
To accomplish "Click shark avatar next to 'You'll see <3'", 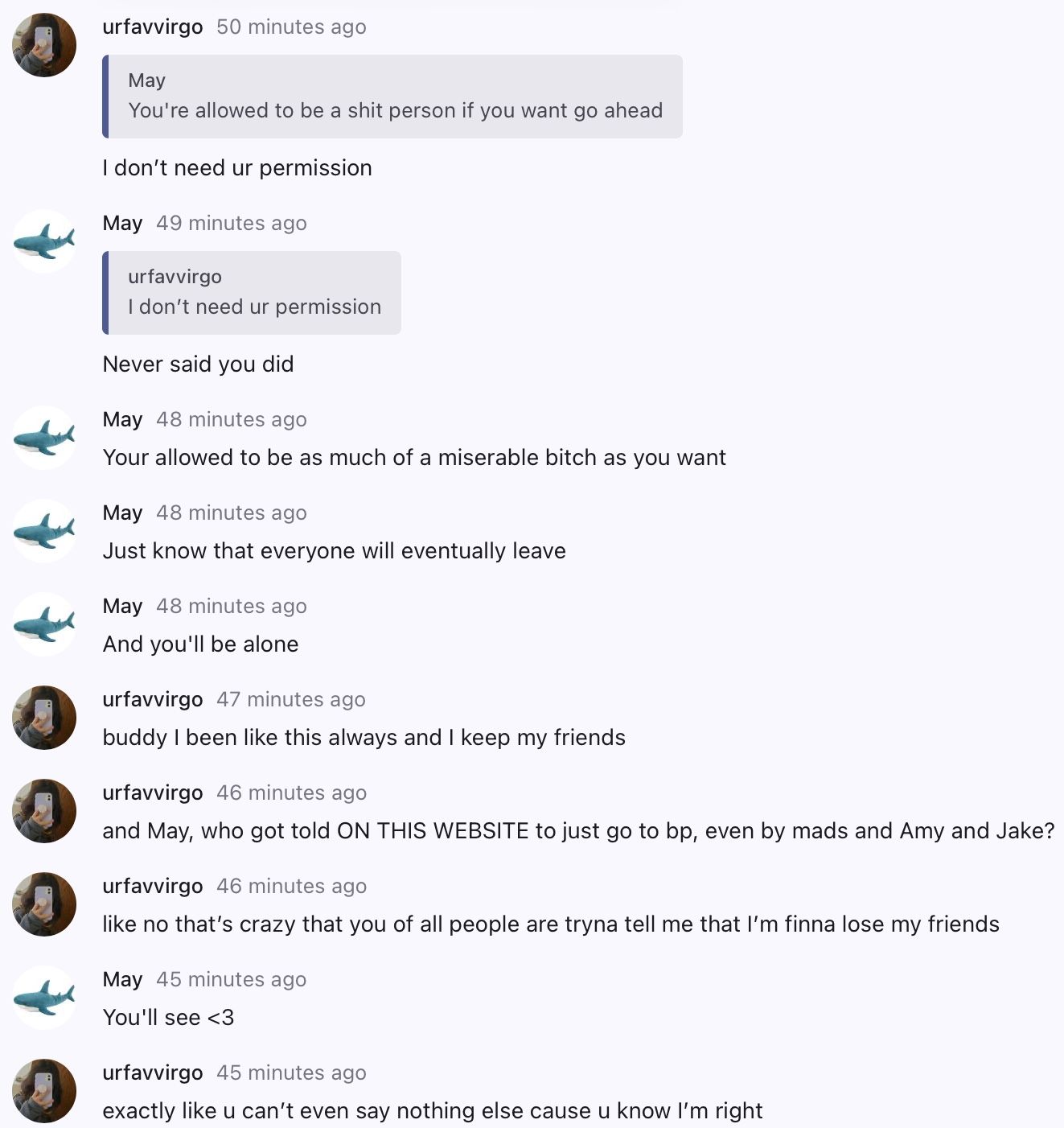I will (44, 998).
